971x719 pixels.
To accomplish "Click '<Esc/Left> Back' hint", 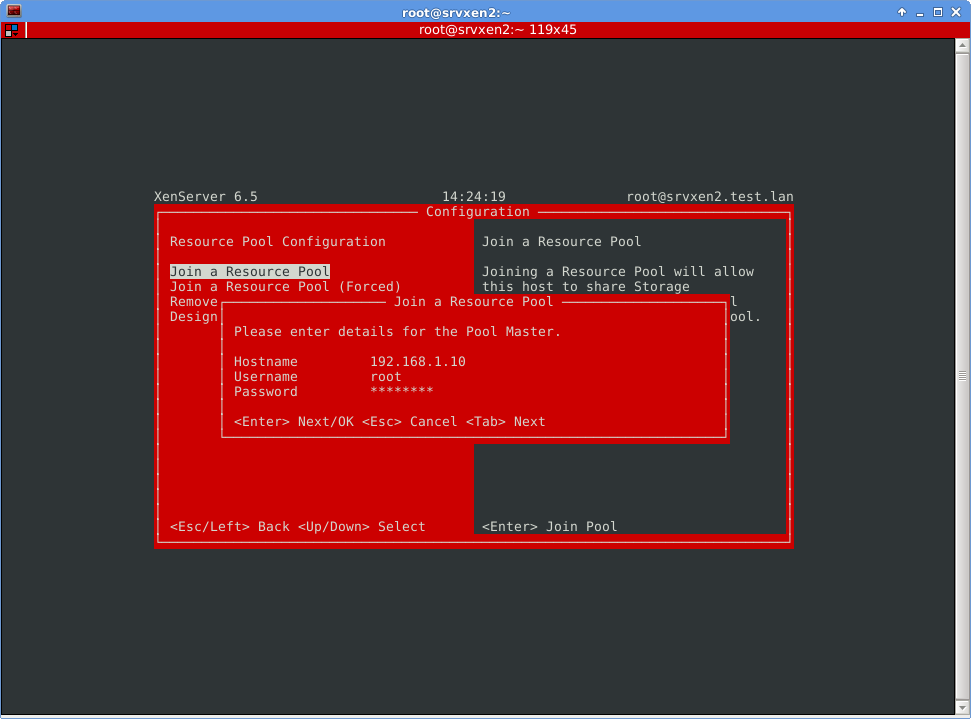I will point(230,526).
